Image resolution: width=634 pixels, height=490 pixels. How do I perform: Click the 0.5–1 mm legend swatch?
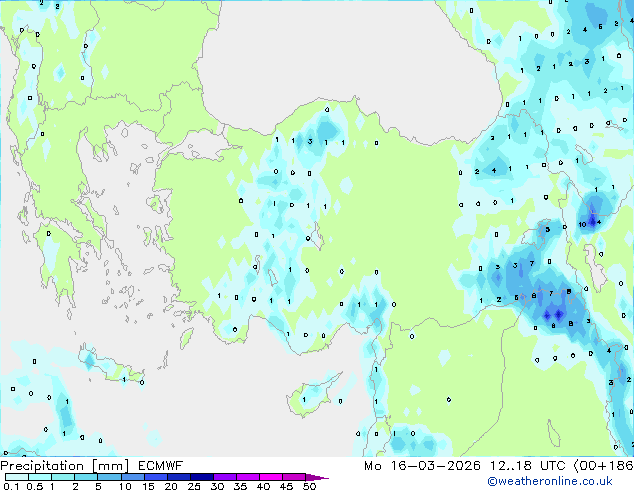[x=40, y=477]
